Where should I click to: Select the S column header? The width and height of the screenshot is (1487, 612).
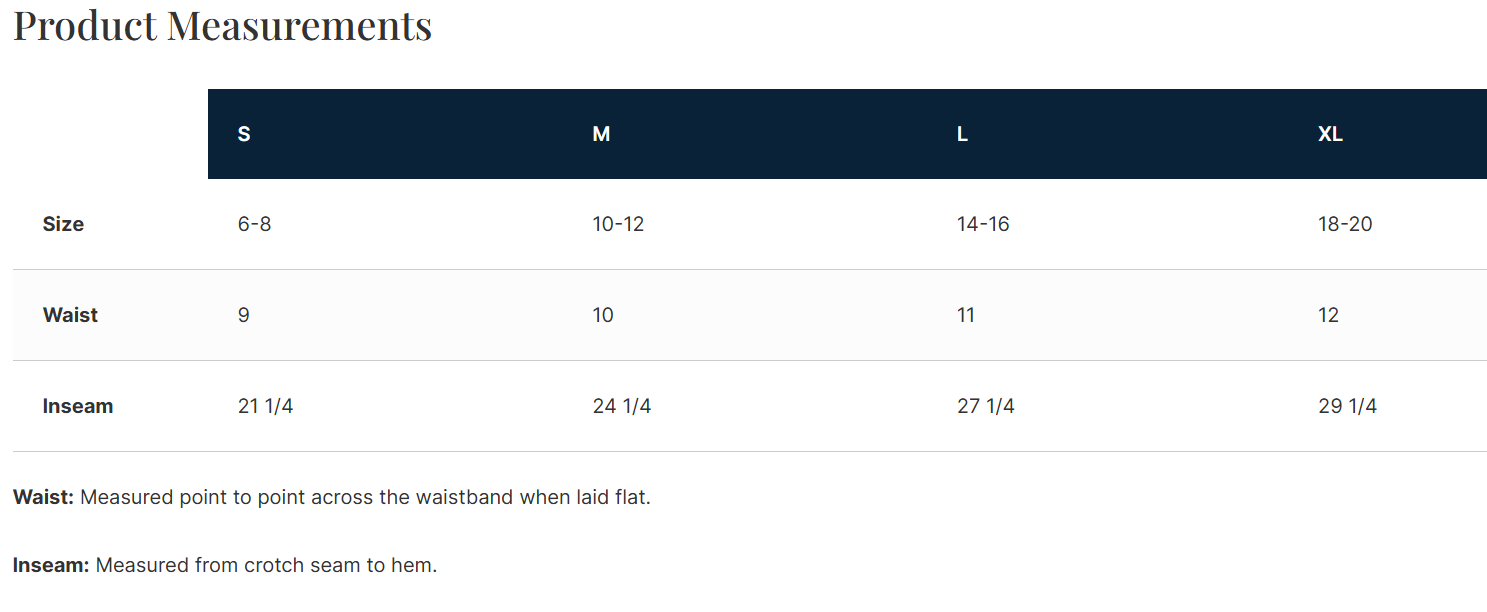pos(244,134)
